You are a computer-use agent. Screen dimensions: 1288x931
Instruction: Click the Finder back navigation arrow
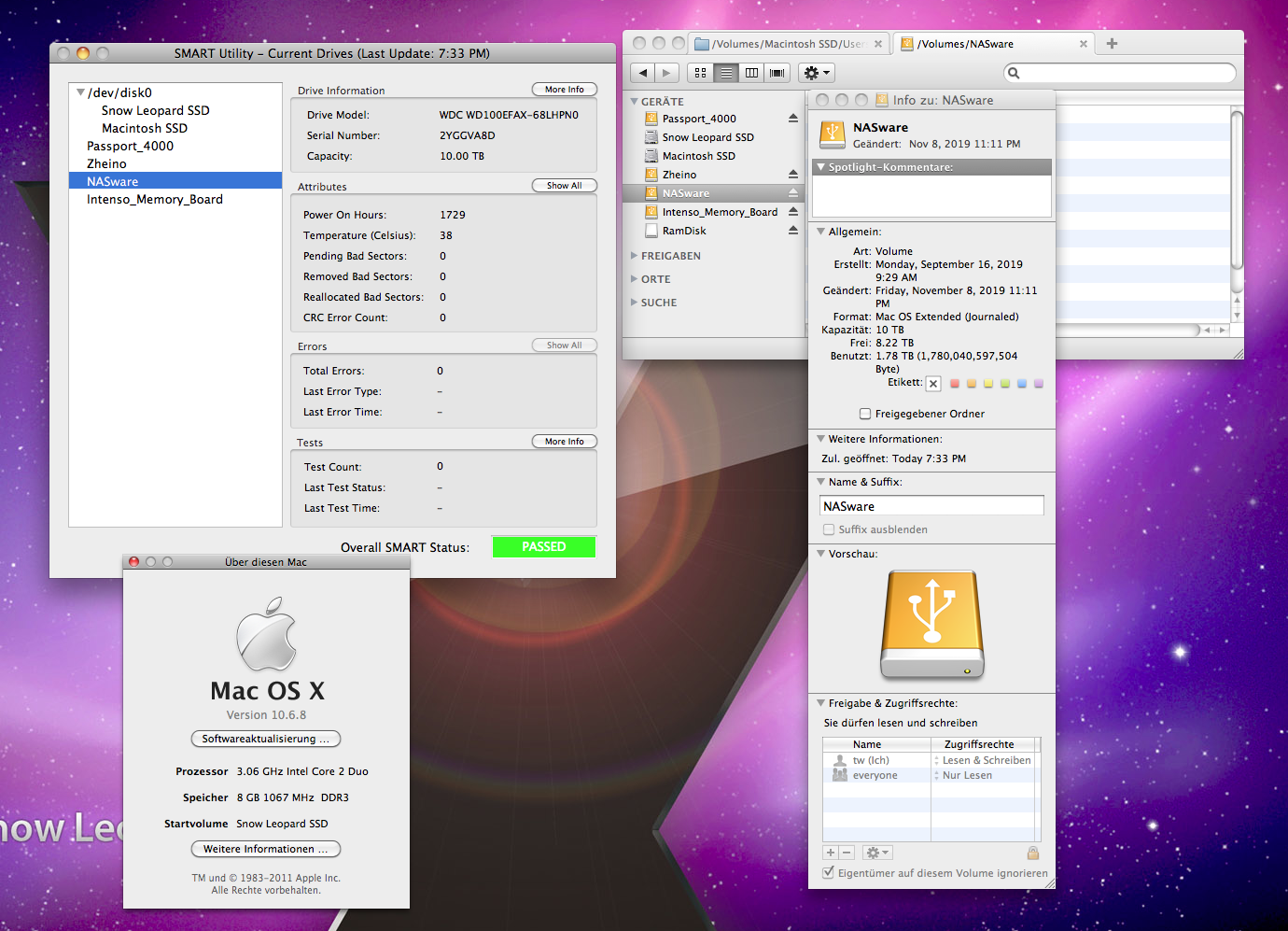(642, 73)
